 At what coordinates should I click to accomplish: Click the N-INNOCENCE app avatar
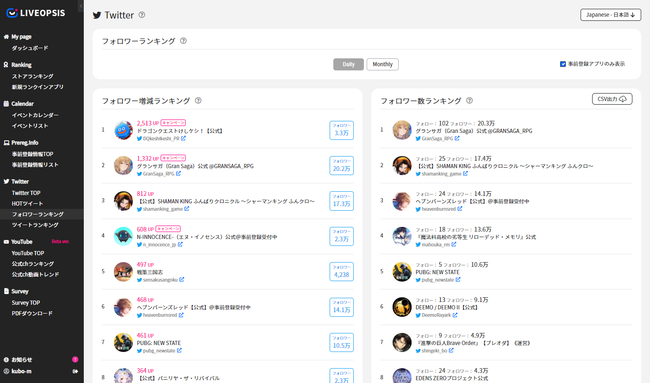click(123, 236)
